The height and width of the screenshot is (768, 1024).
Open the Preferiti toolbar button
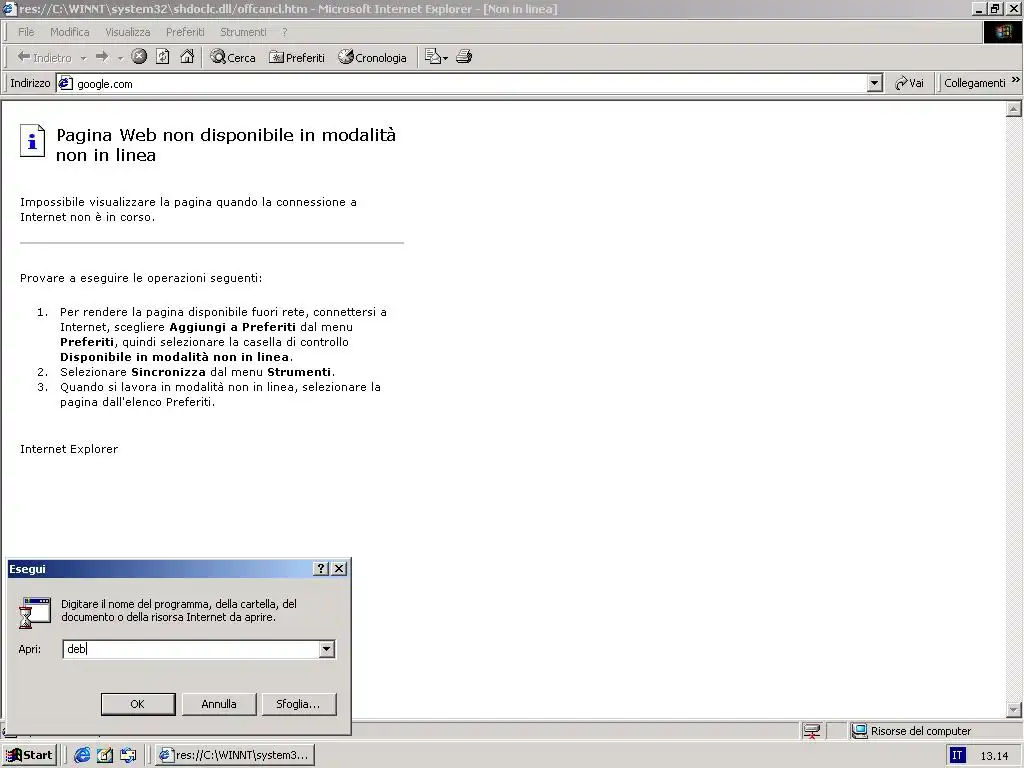pos(297,57)
